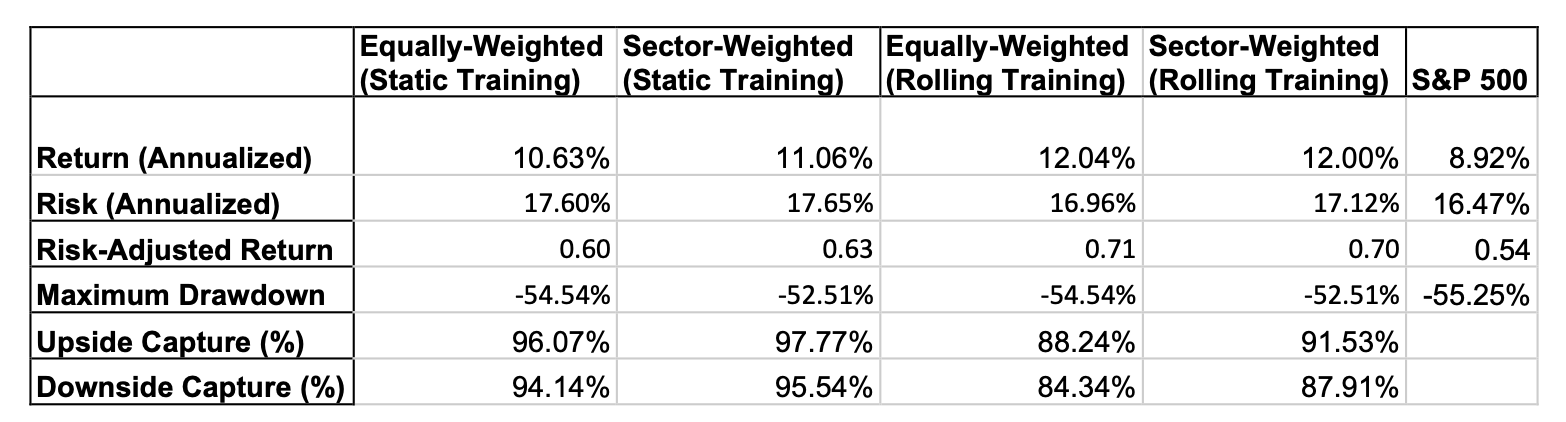
Task: Select the 84.34% downside capture cell
Action: coord(1092,385)
